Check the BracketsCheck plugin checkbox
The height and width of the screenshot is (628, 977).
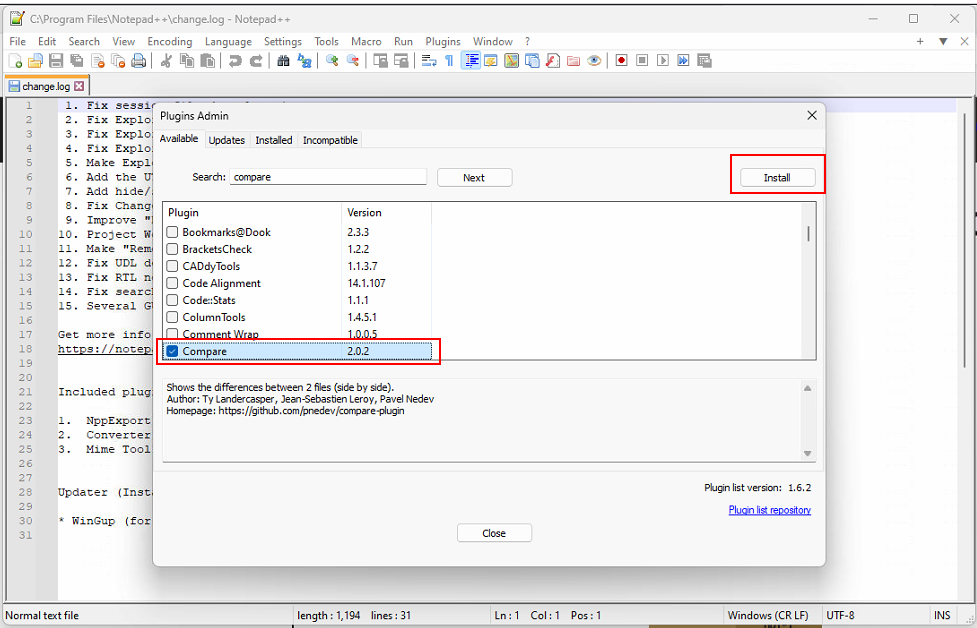pyautogui.click(x=173, y=249)
